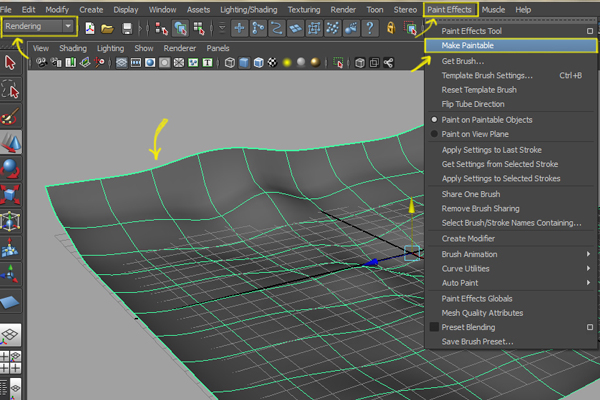Image resolution: width=600 pixels, height=400 pixels.
Task: Choose Template Brush Settings...
Action: click(512, 75)
